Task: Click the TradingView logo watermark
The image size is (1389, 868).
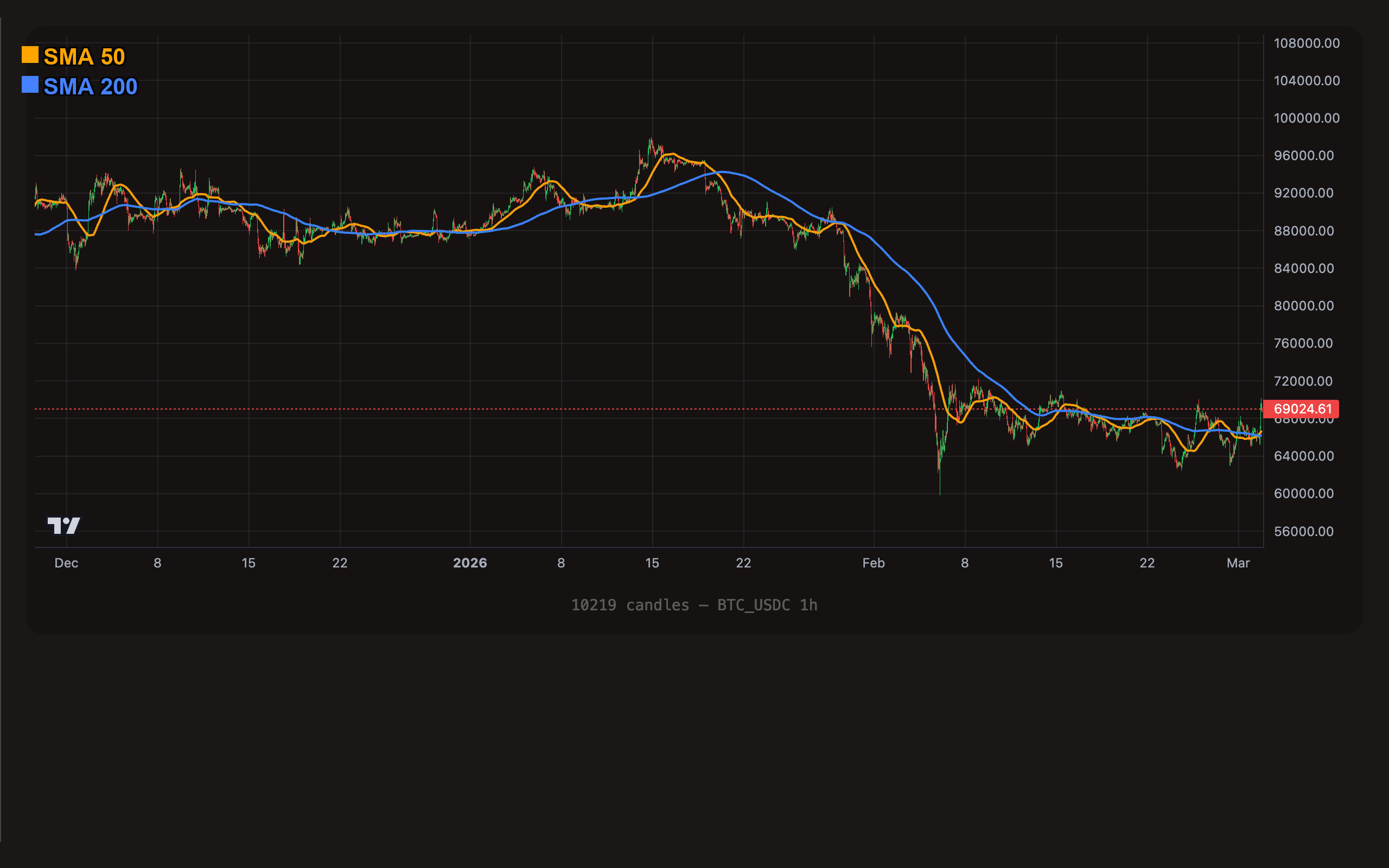Action: pos(64,525)
